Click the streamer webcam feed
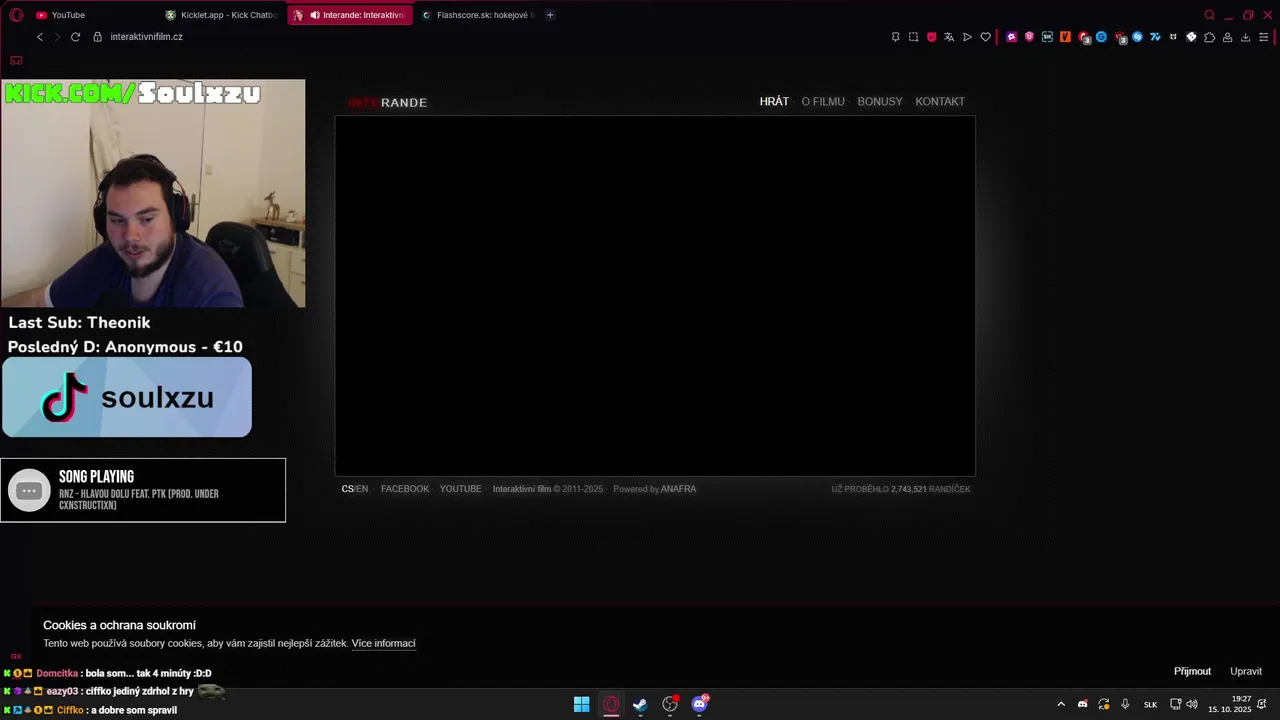The image size is (1280, 720). pyautogui.click(x=153, y=193)
